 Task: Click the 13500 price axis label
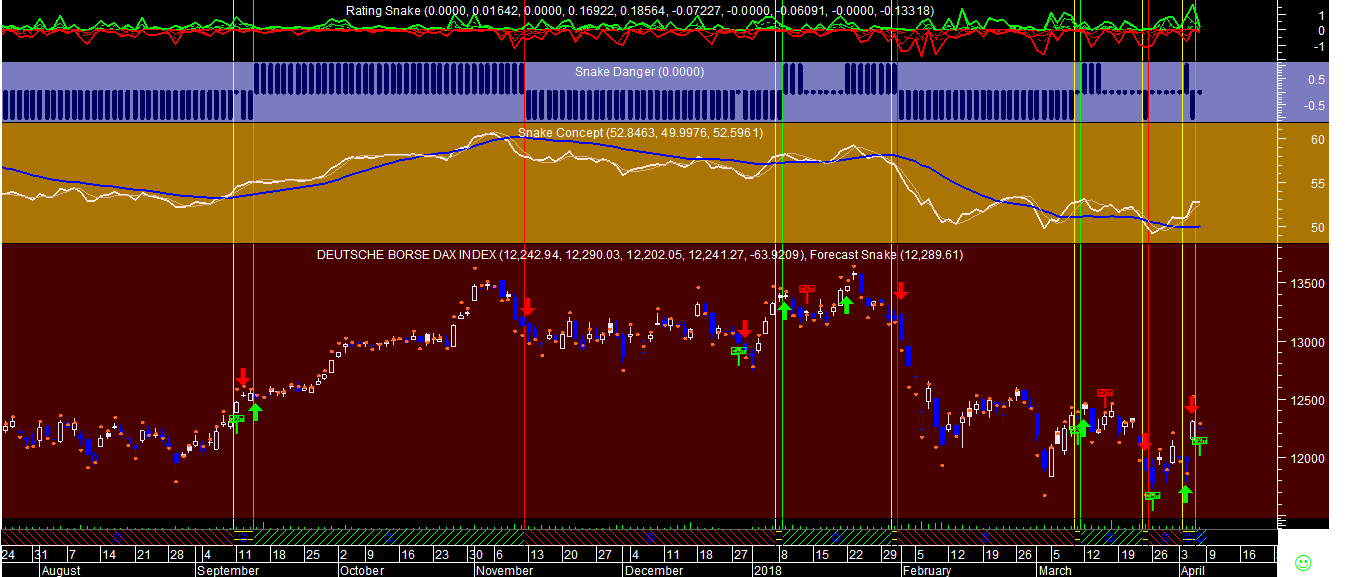coord(1298,285)
